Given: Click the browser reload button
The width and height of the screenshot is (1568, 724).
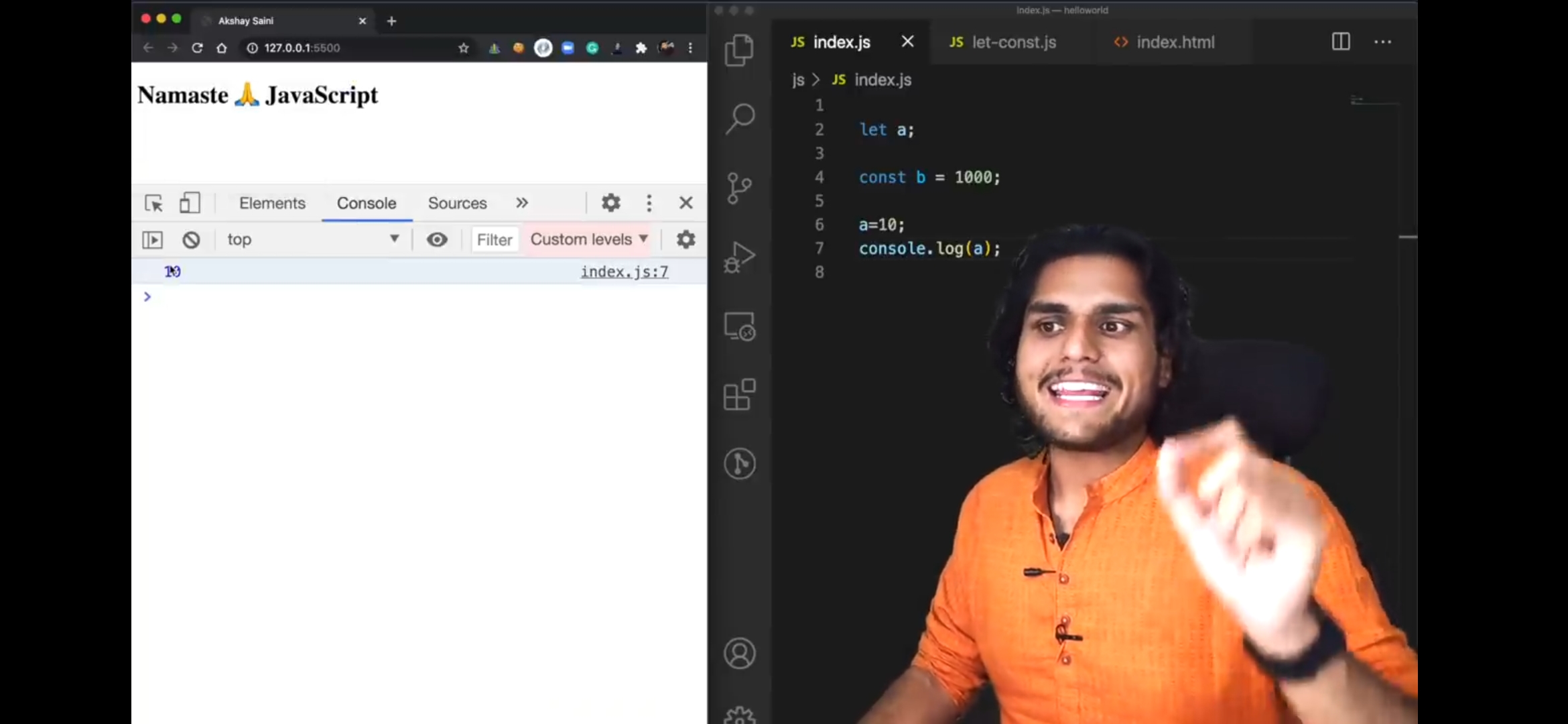Looking at the screenshot, I should pyautogui.click(x=197, y=48).
